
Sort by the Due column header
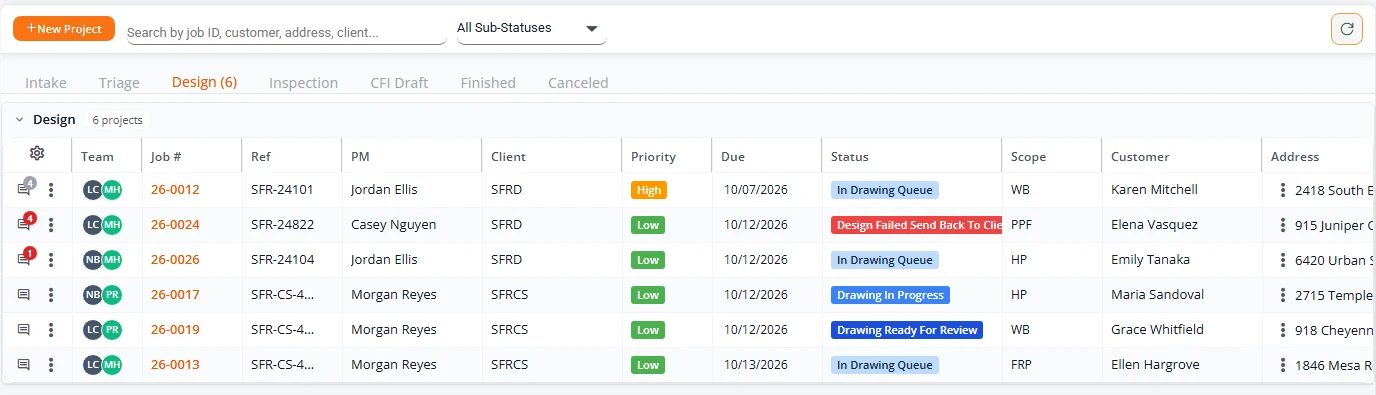pyautogui.click(x=733, y=157)
